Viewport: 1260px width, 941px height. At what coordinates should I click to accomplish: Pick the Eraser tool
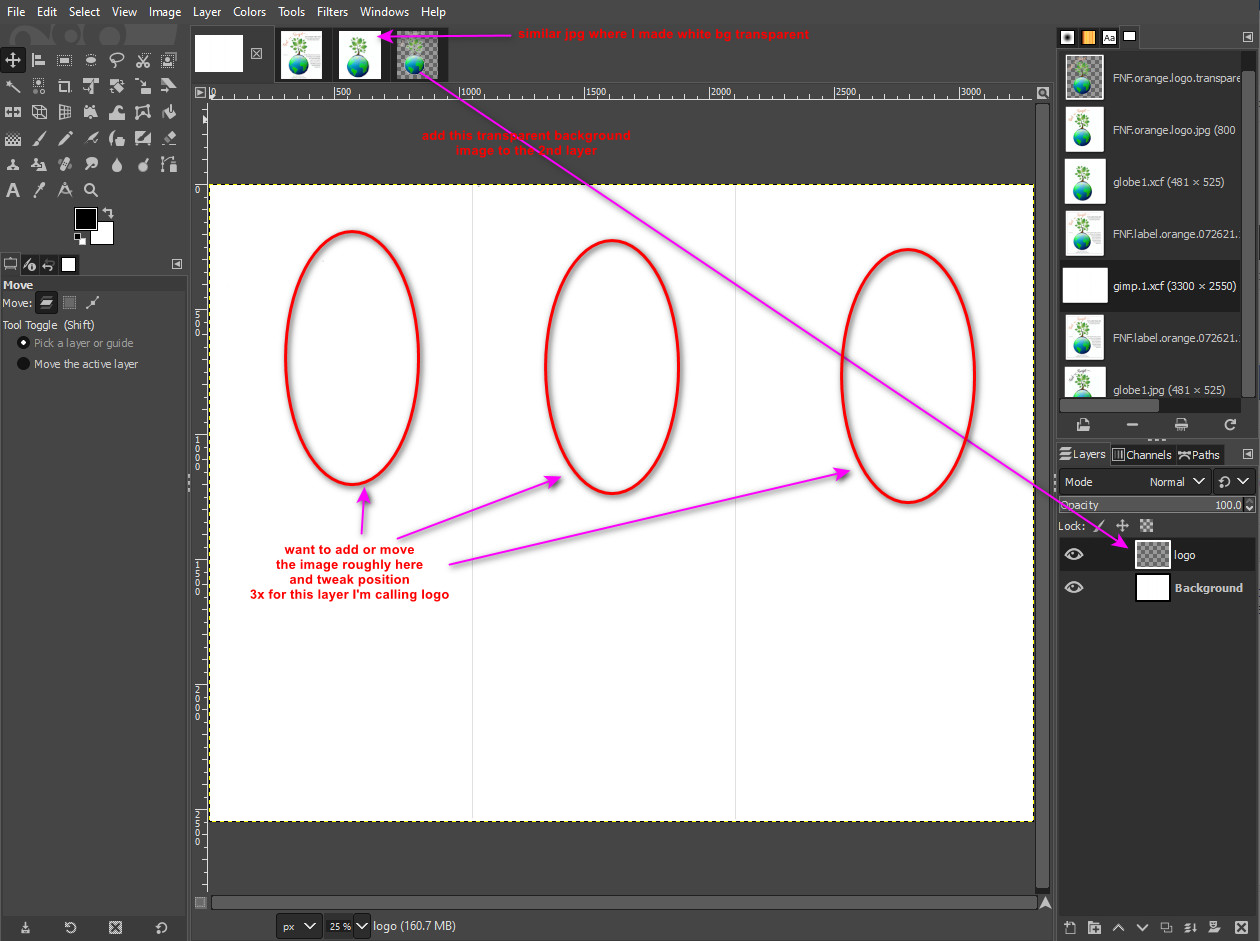click(x=169, y=138)
